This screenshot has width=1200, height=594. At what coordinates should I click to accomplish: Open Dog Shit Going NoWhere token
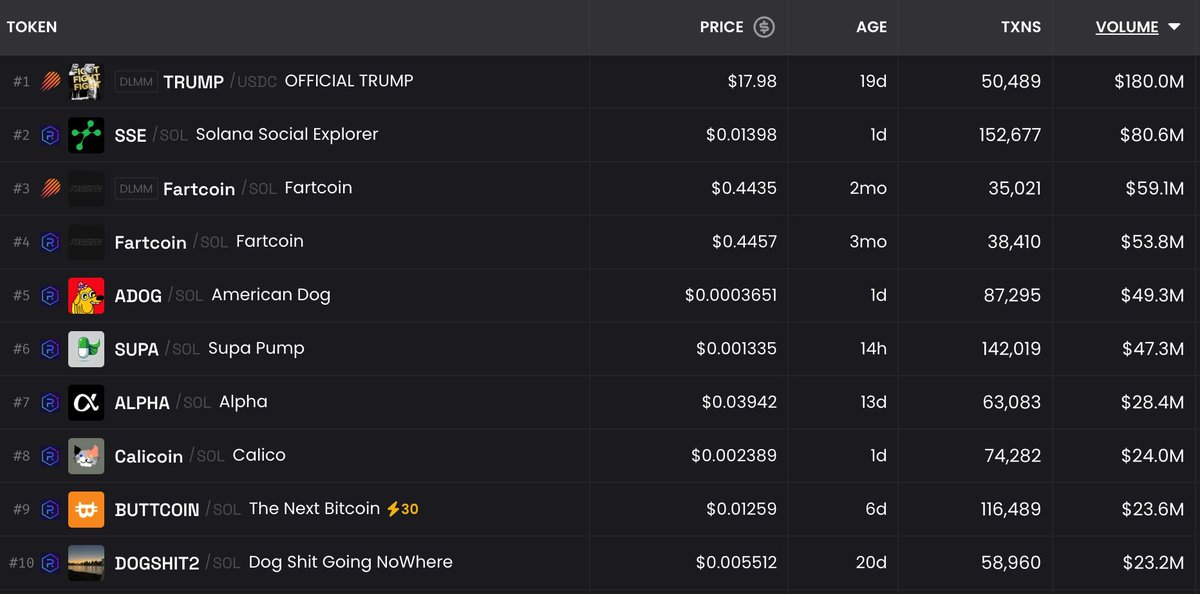pyautogui.click(x=350, y=562)
